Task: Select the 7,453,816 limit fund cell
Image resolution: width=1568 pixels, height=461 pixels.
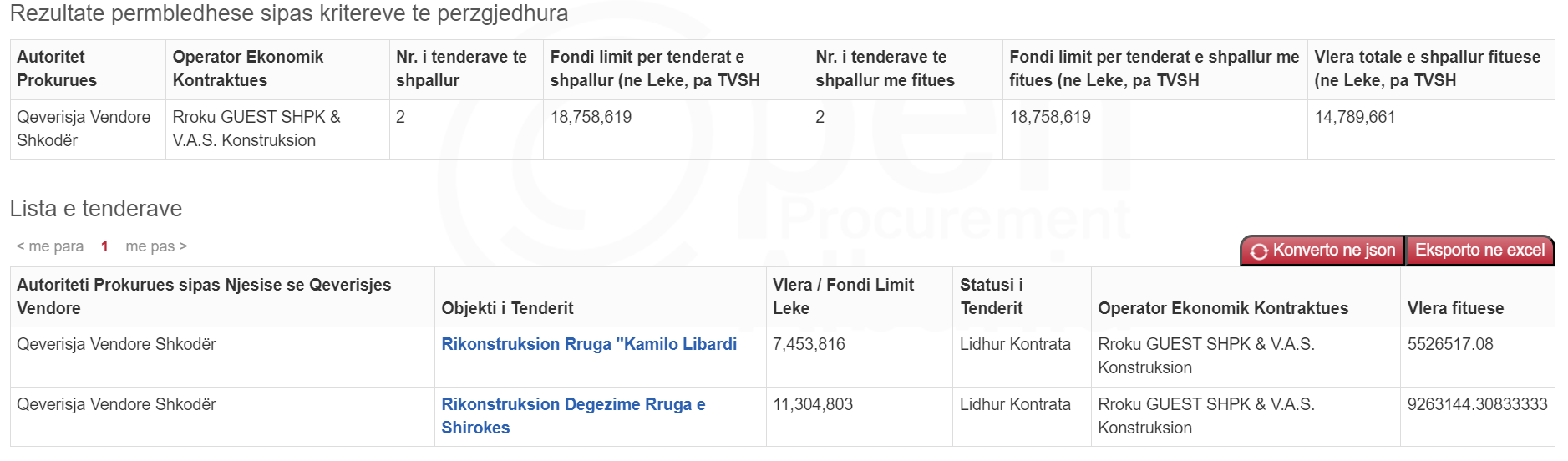Action: pyautogui.click(x=809, y=344)
